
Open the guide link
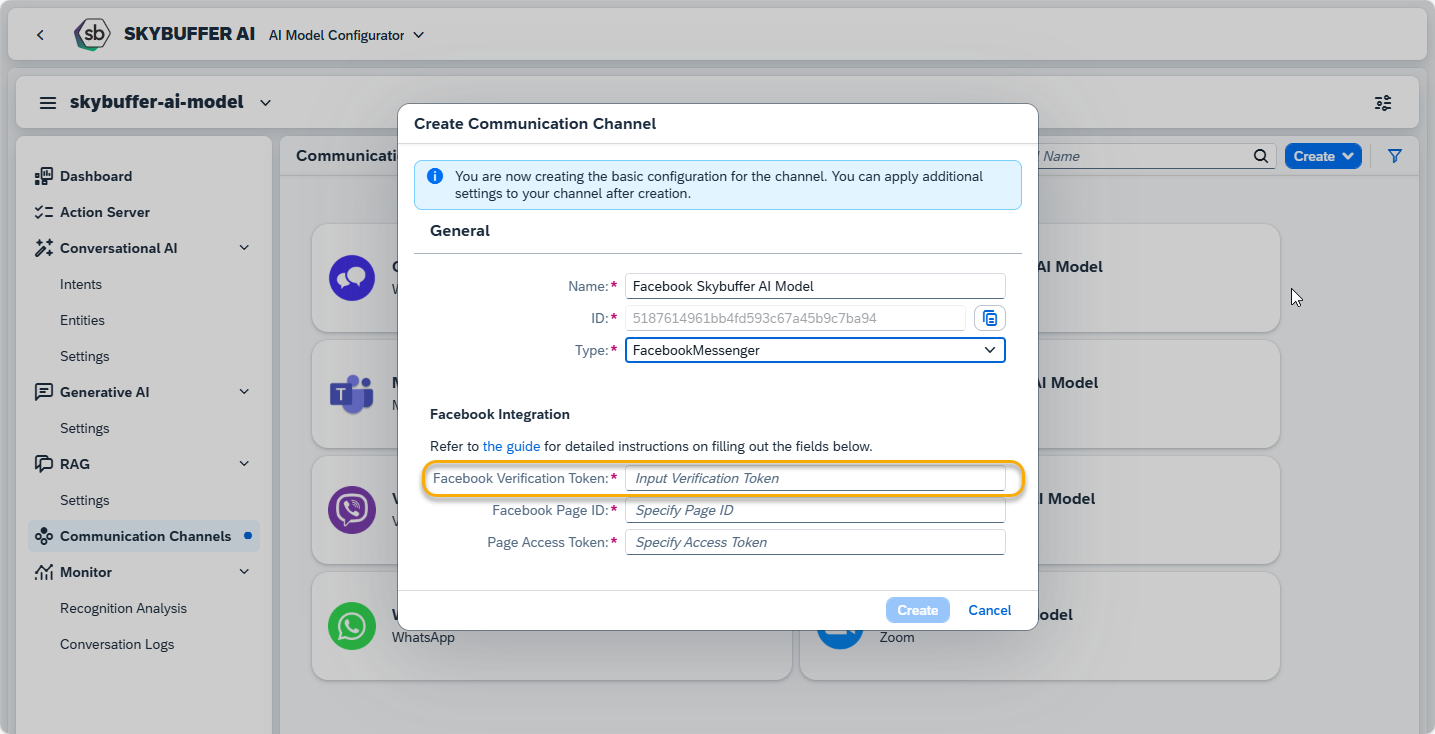point(511,446)
